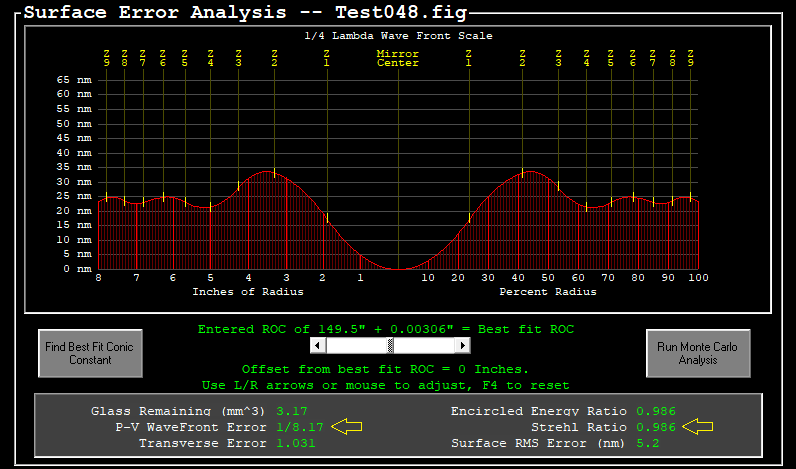Select the Glass Remaining value 3.17
The height and width of the screenshot is (469, 796).
[x=291, y=411]
